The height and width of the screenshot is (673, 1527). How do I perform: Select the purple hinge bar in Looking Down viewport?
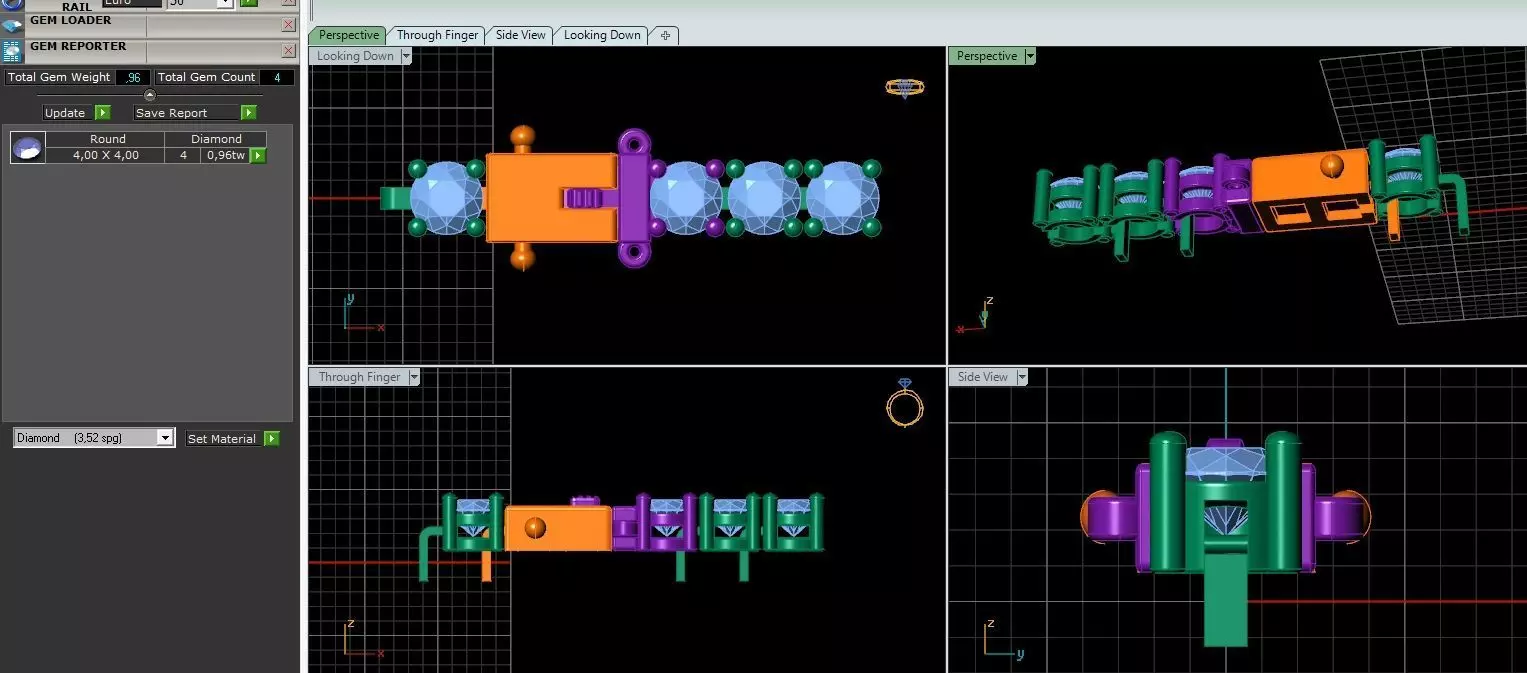point(634,198)
